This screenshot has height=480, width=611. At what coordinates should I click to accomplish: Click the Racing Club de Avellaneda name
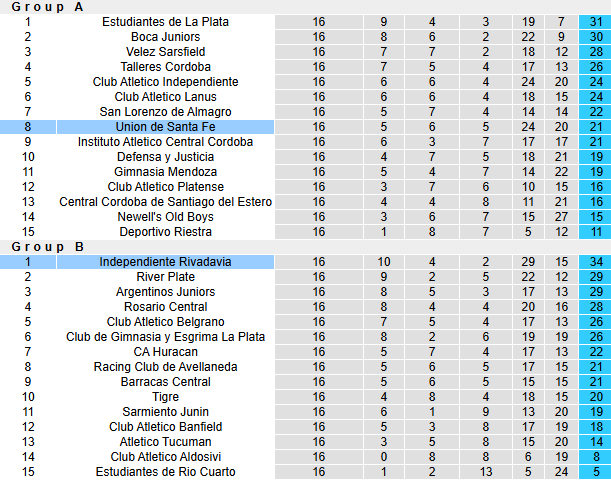(165, 367)
